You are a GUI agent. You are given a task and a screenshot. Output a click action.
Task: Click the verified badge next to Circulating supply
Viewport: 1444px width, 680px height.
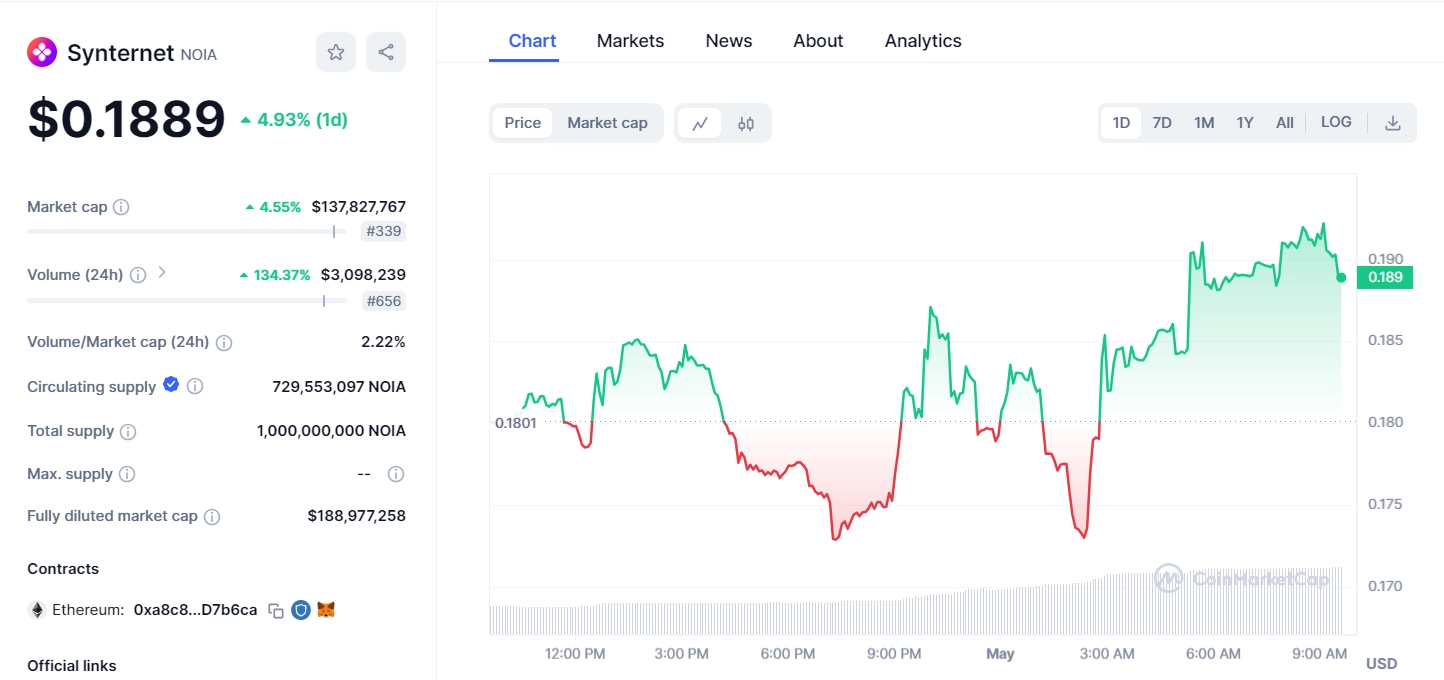(170, 385)
